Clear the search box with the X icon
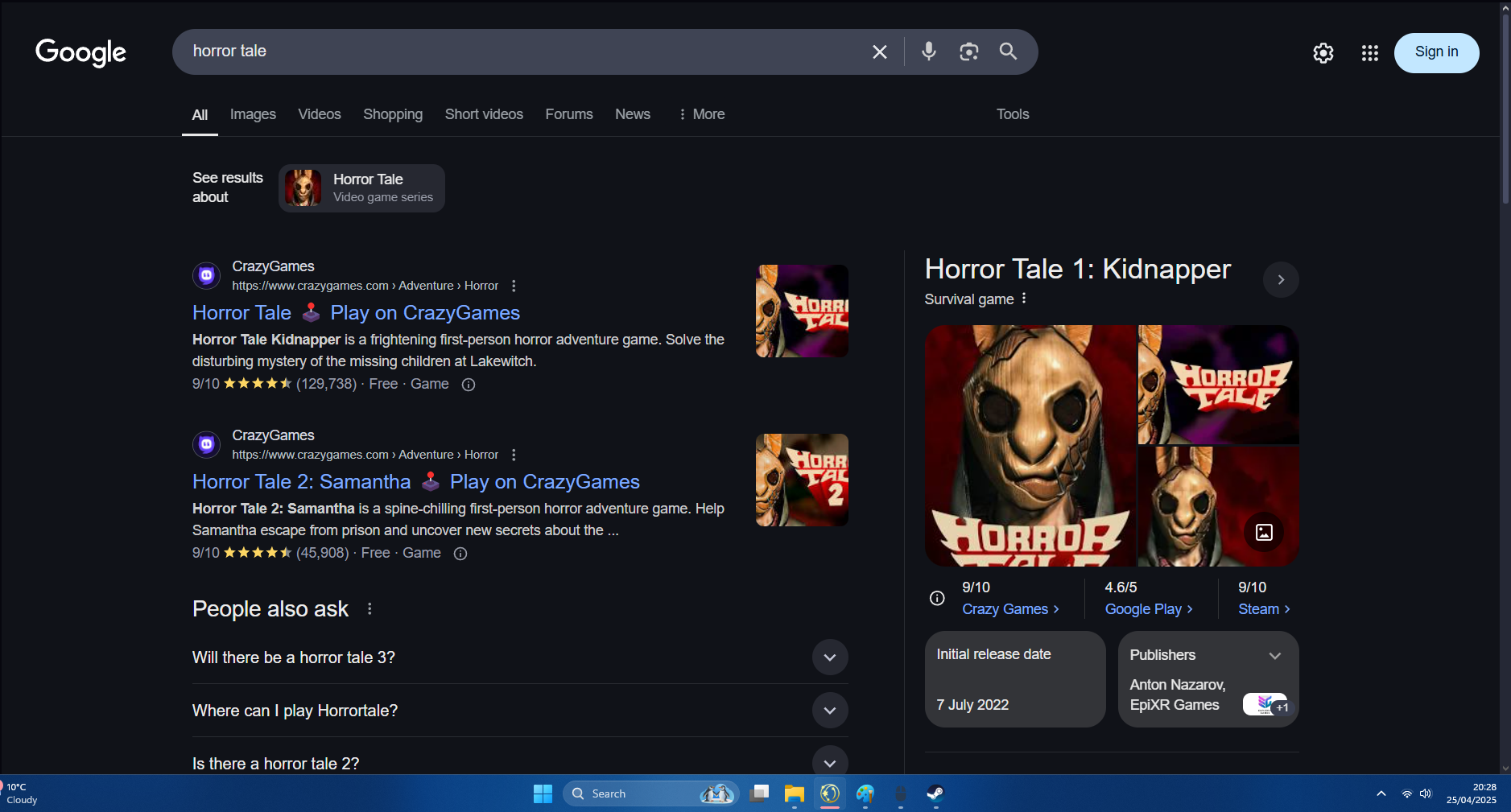Screen dimensions: 1511x812 (x=879, y=52)
